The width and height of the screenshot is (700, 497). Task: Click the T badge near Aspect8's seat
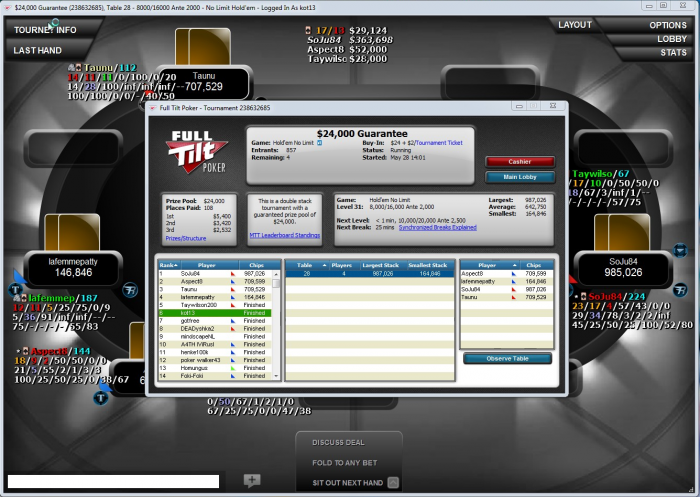[101, 397]
